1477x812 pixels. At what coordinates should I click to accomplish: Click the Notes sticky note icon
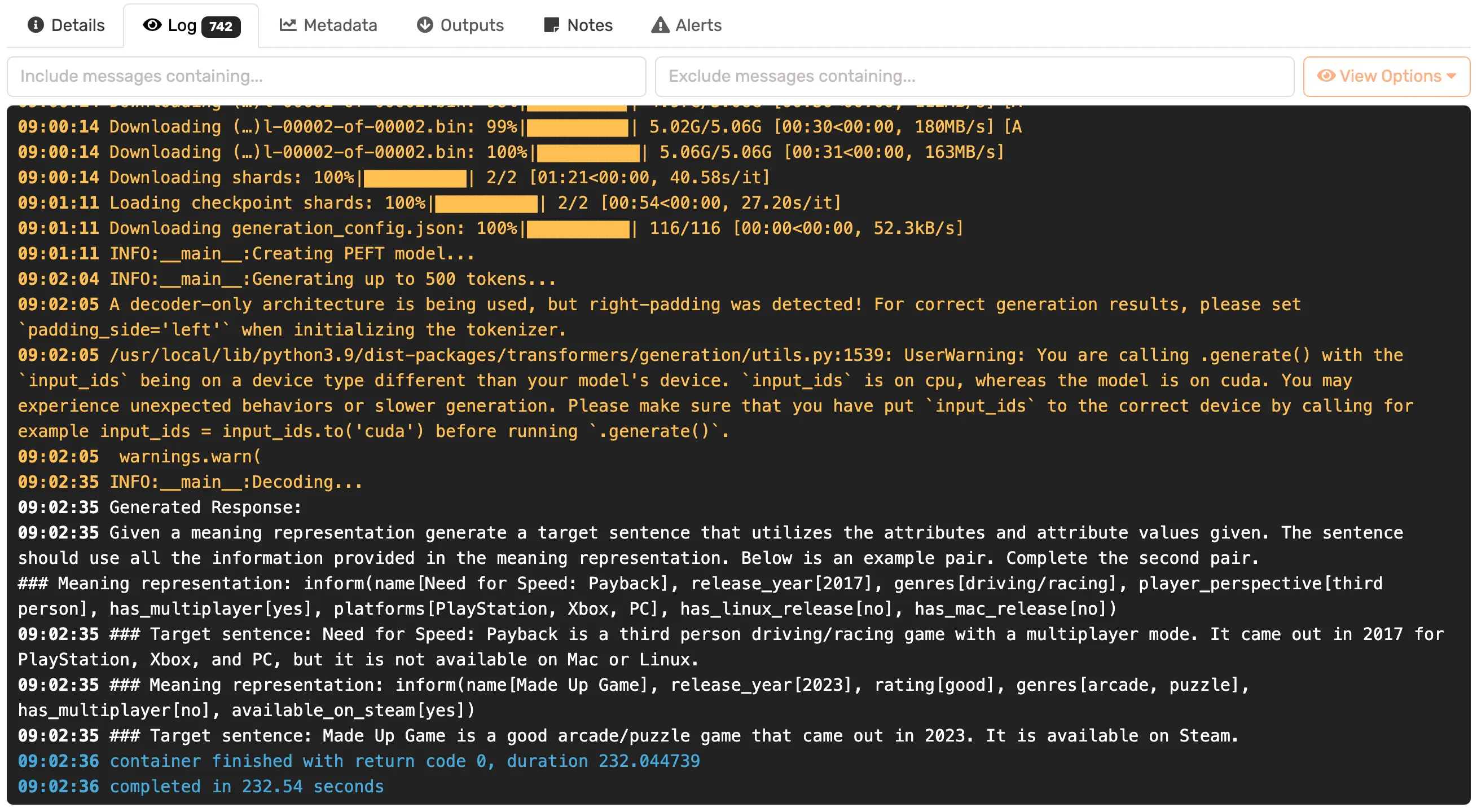[x=551, y=25]
